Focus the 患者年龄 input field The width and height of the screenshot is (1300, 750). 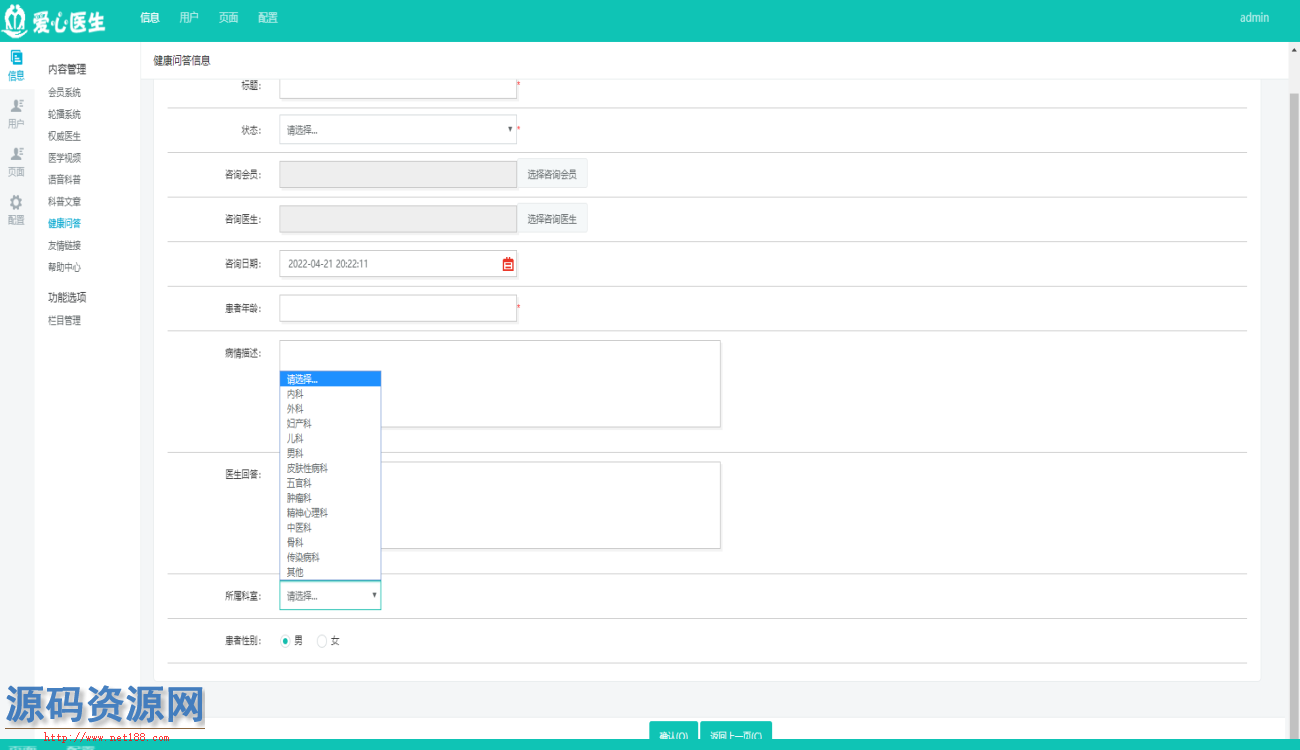(x=398, y=308)
